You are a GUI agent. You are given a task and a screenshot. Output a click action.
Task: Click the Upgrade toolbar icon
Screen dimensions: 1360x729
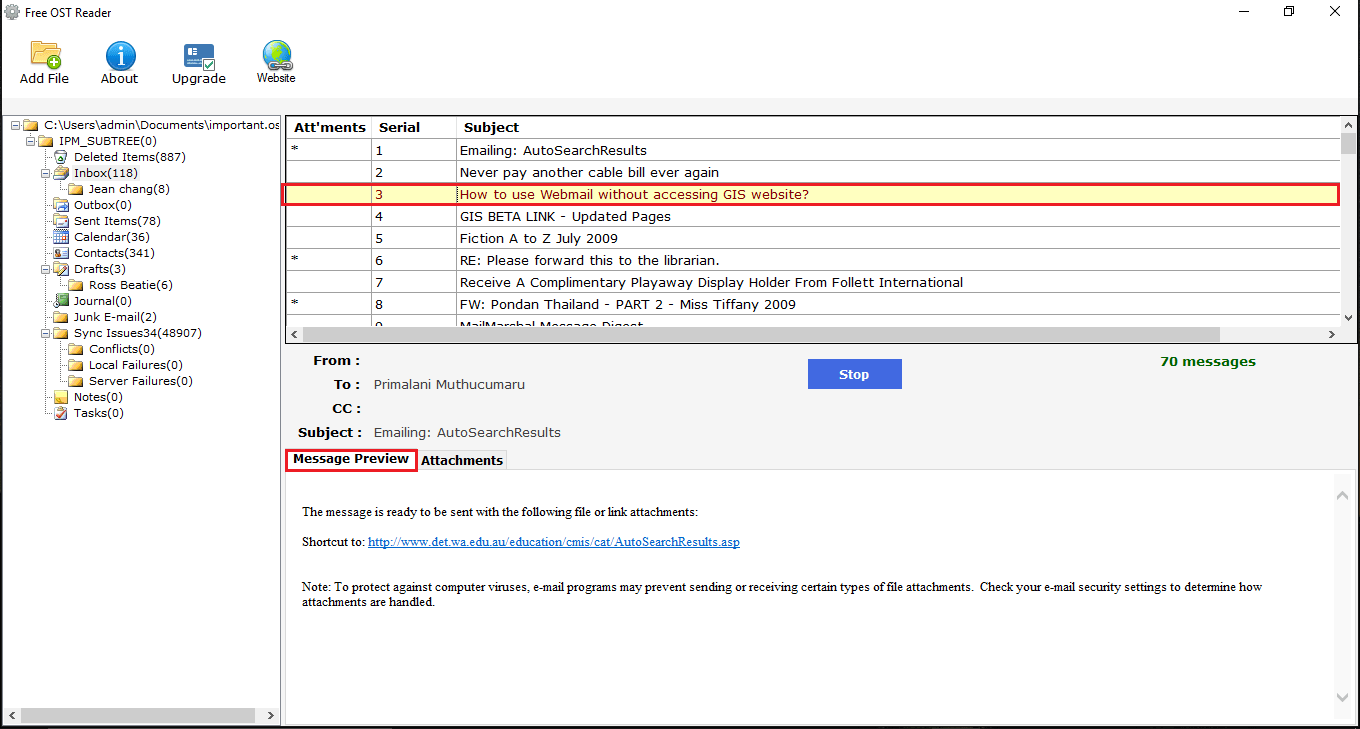[199, 56]
